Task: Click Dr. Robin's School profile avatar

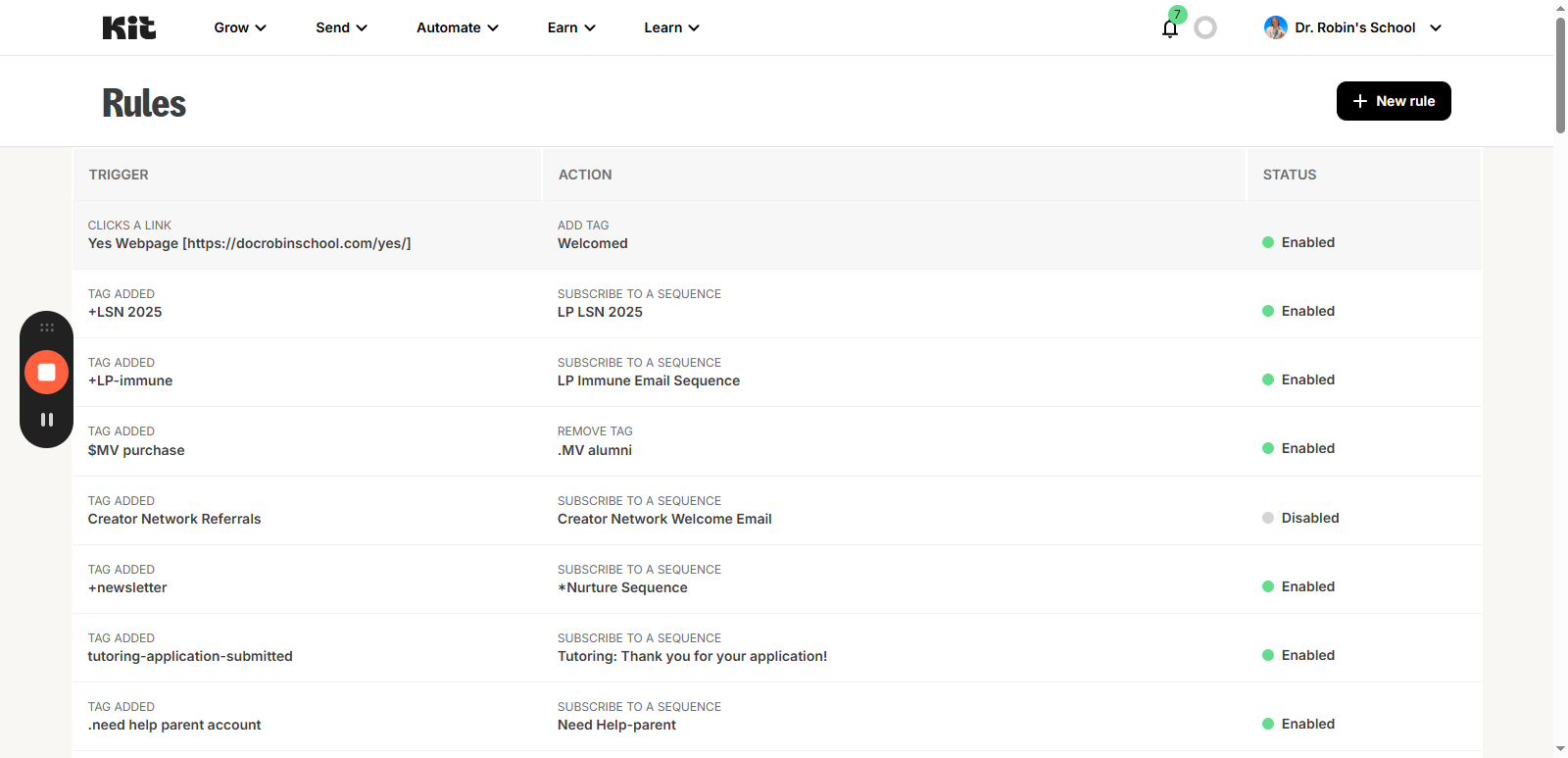Action: click(x=1275, y=27)
